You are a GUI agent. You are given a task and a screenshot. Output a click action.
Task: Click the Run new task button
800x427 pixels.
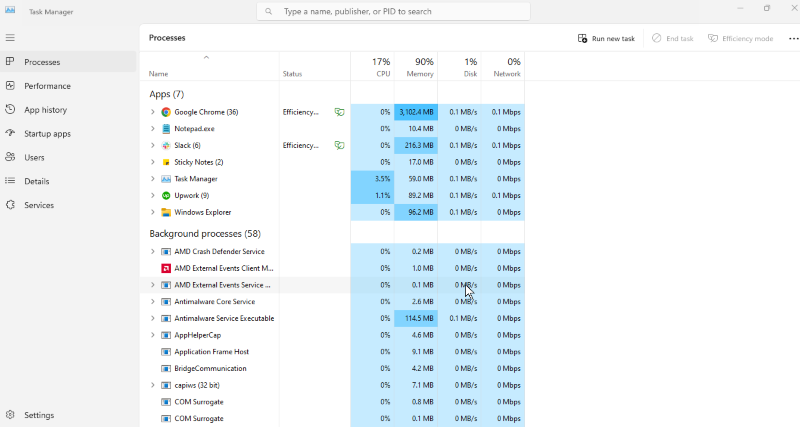tap(606, 38)
